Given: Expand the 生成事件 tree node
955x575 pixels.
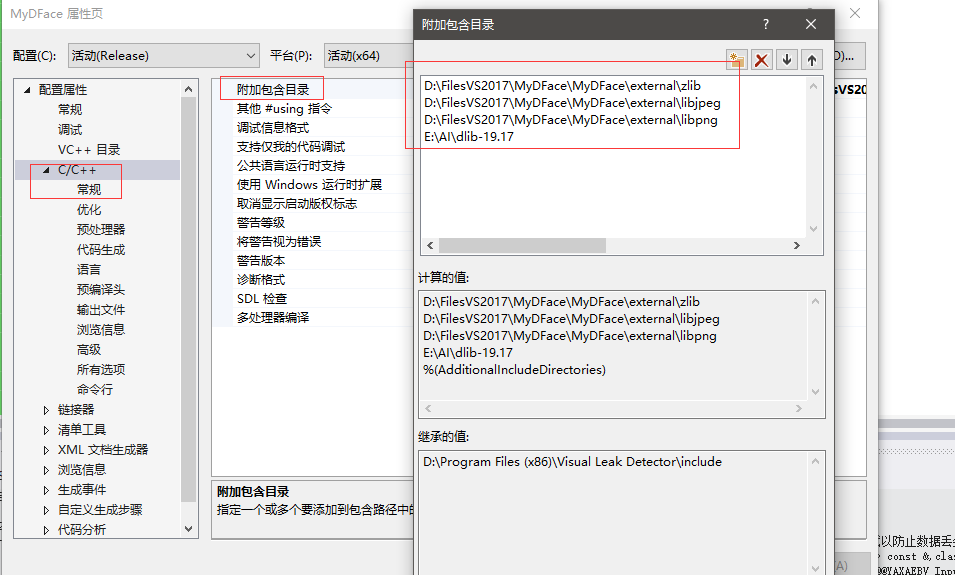Looking at the screenshot, I should [46, 490].
